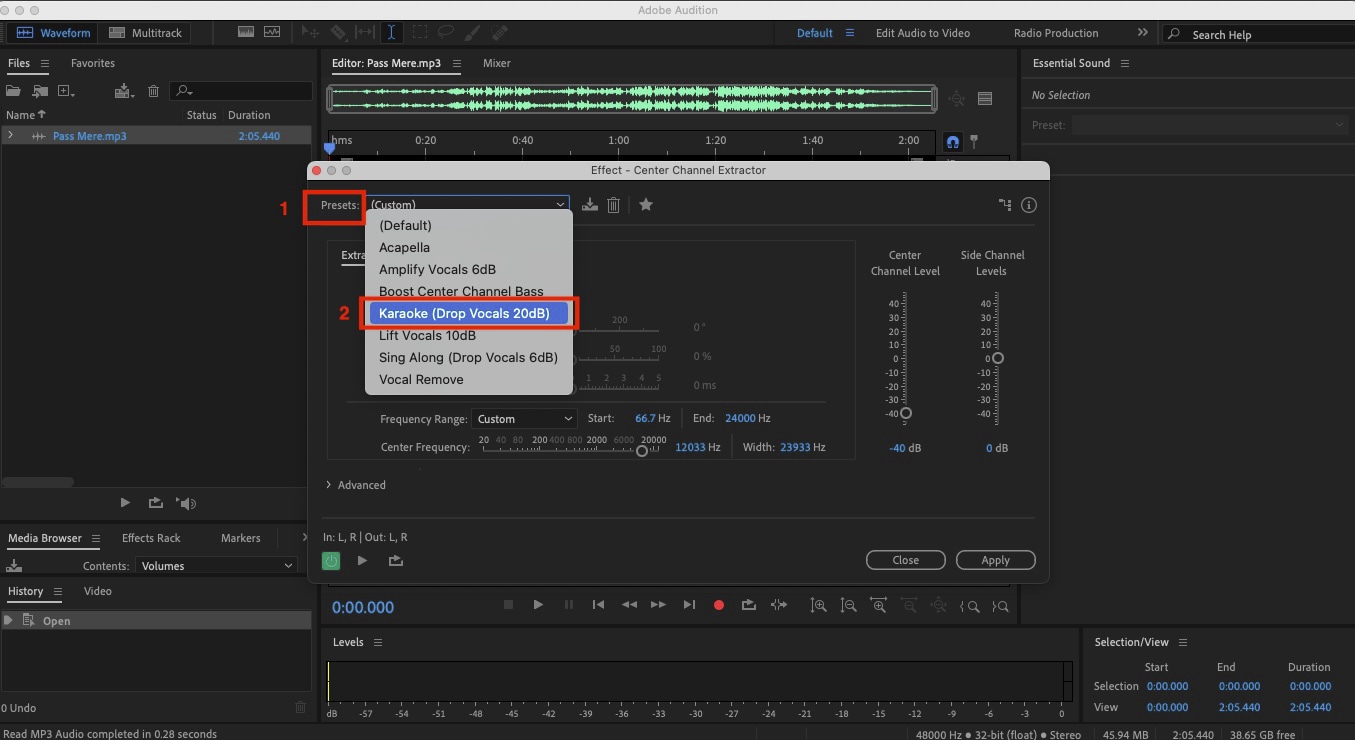The height and width of the screenshot is (740, 1355).
Task: Adjust the Center Channel Level slider
Action: click(905, 413)
